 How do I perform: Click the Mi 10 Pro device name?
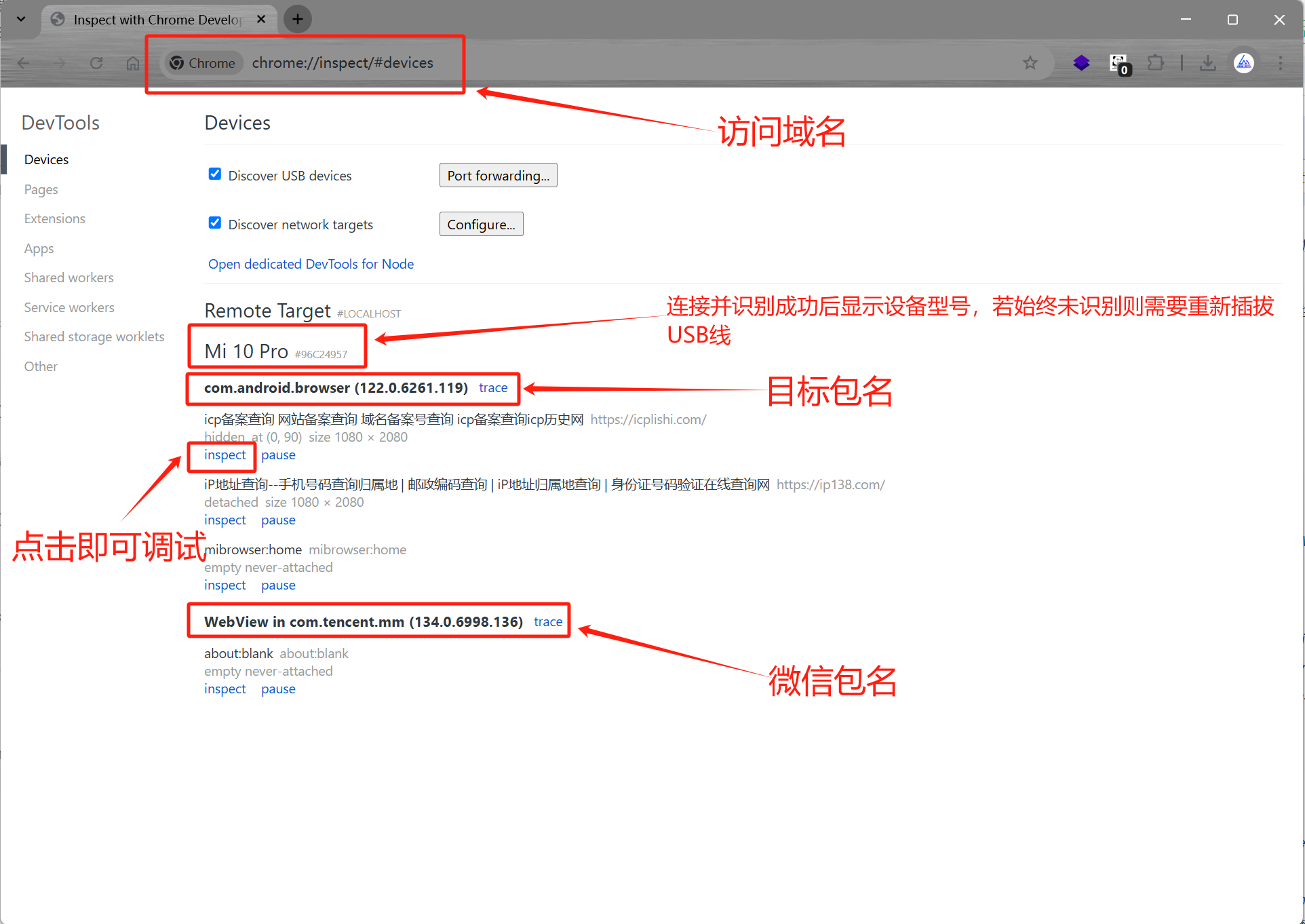(246, 351)
